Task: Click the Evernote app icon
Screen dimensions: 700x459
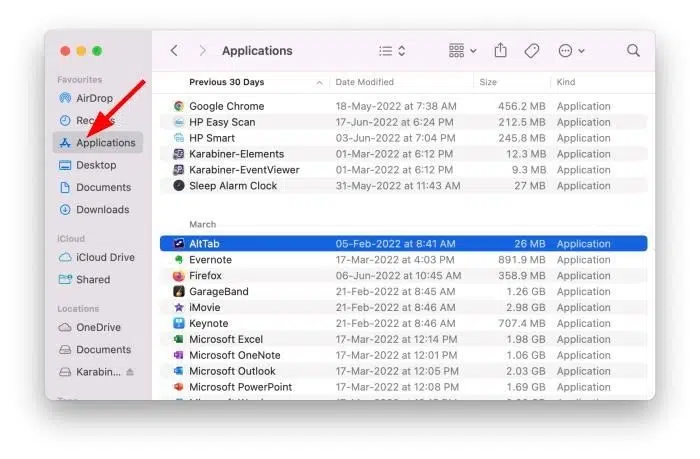Action: (179, 259)
